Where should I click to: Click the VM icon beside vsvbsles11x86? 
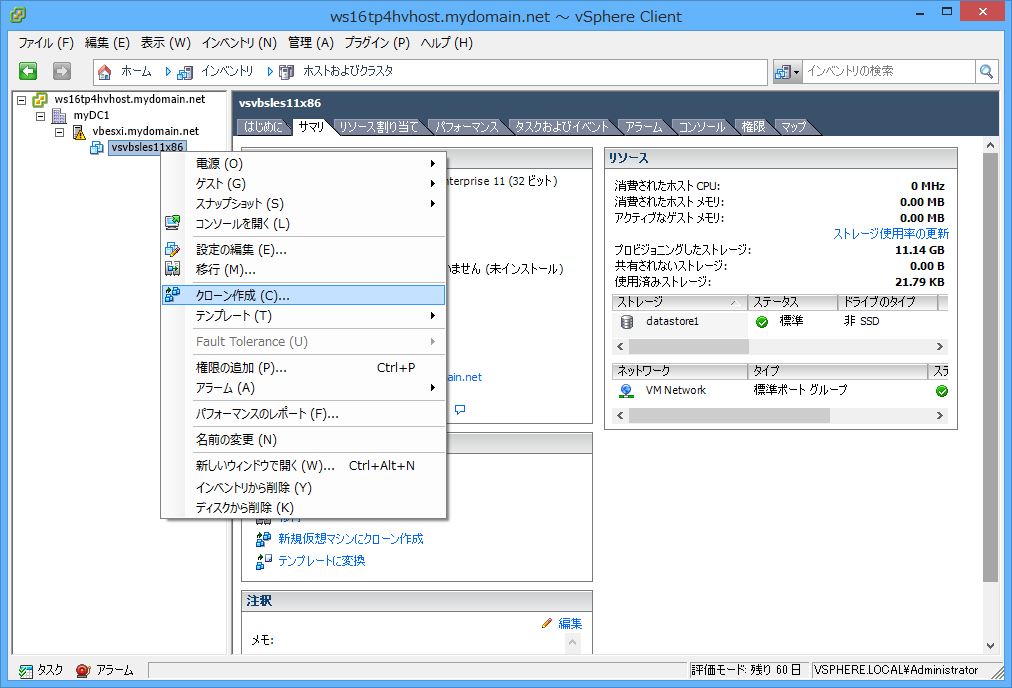coord(97,148)
